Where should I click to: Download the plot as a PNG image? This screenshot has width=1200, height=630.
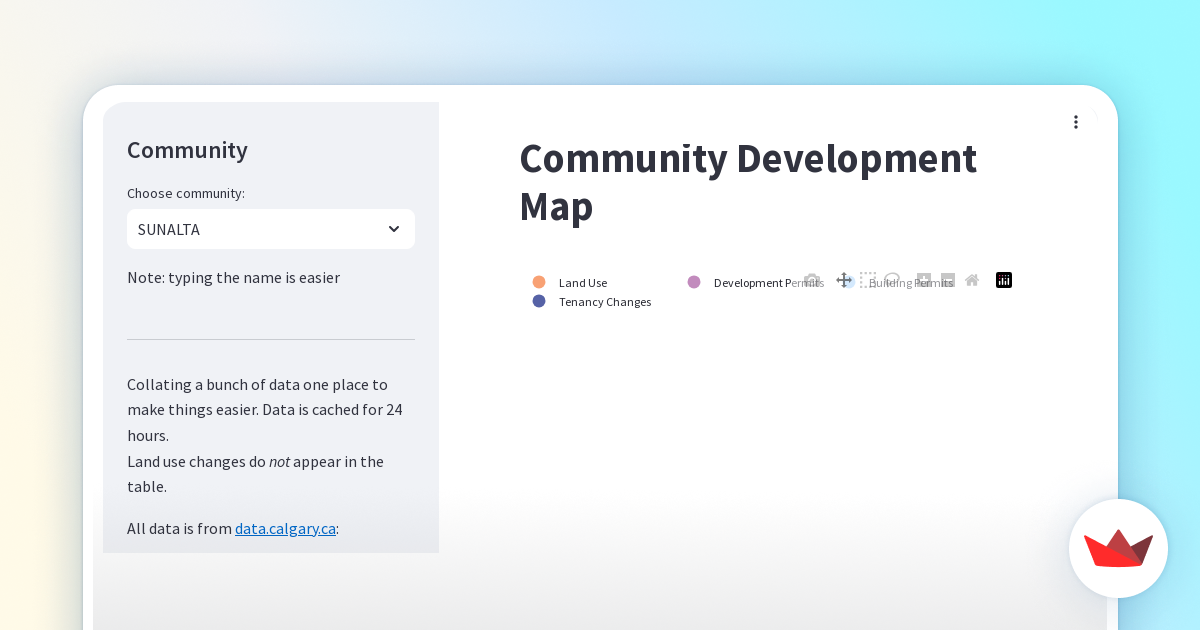click(x=812, y=280)
